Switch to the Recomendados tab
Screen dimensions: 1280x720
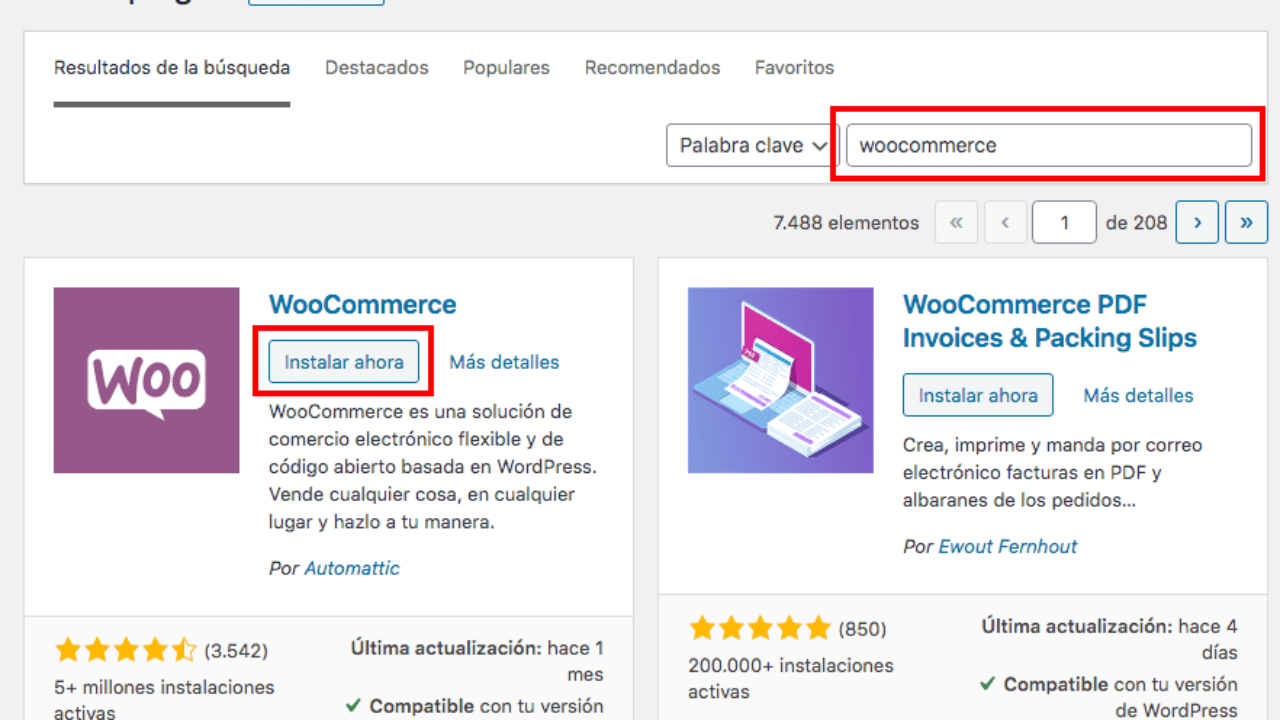(652, 68)
